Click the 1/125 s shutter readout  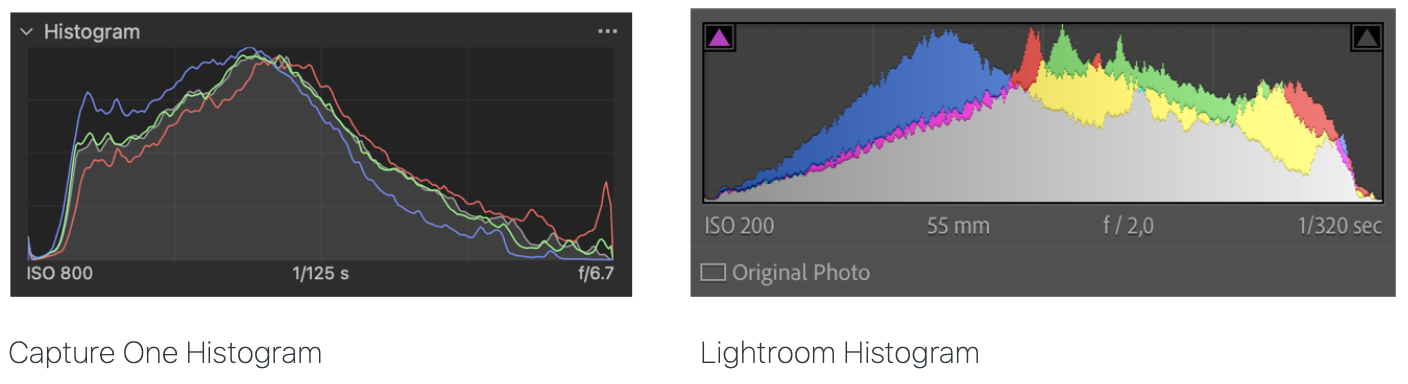coord(320,273)
